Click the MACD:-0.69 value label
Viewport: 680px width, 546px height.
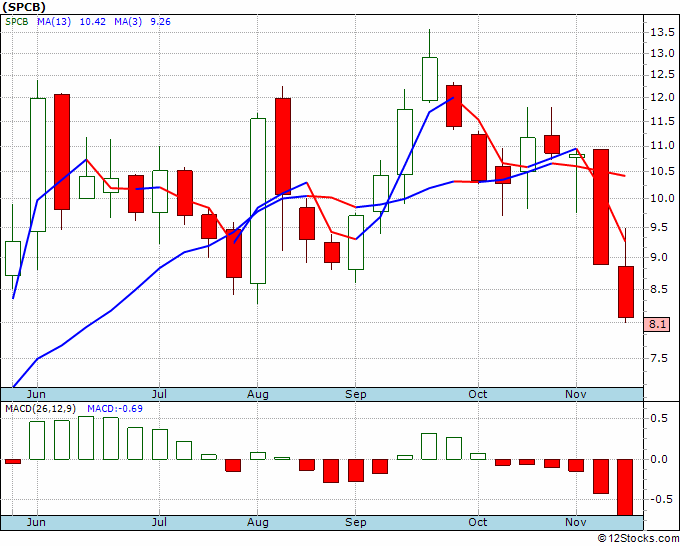115,409
